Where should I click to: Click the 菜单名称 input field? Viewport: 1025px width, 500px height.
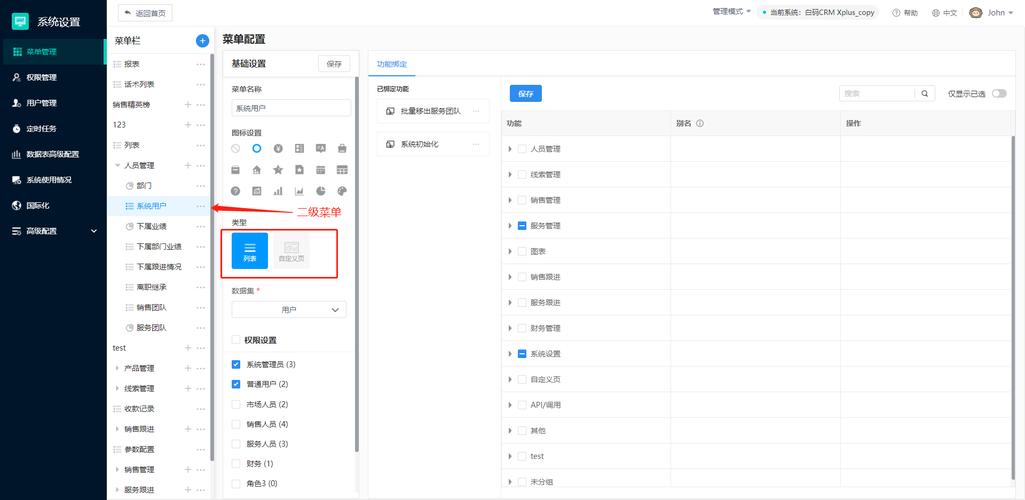tap(291, 108)
